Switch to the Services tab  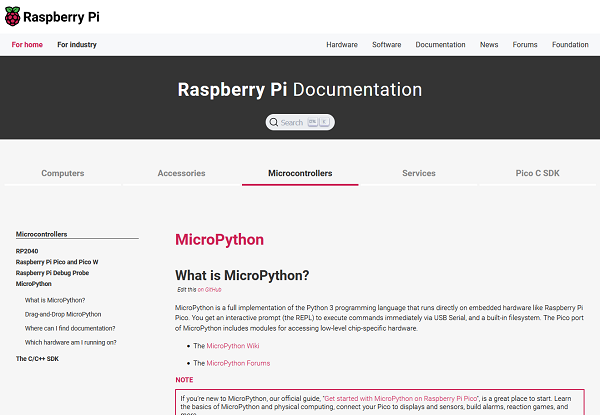coord(419,173)
